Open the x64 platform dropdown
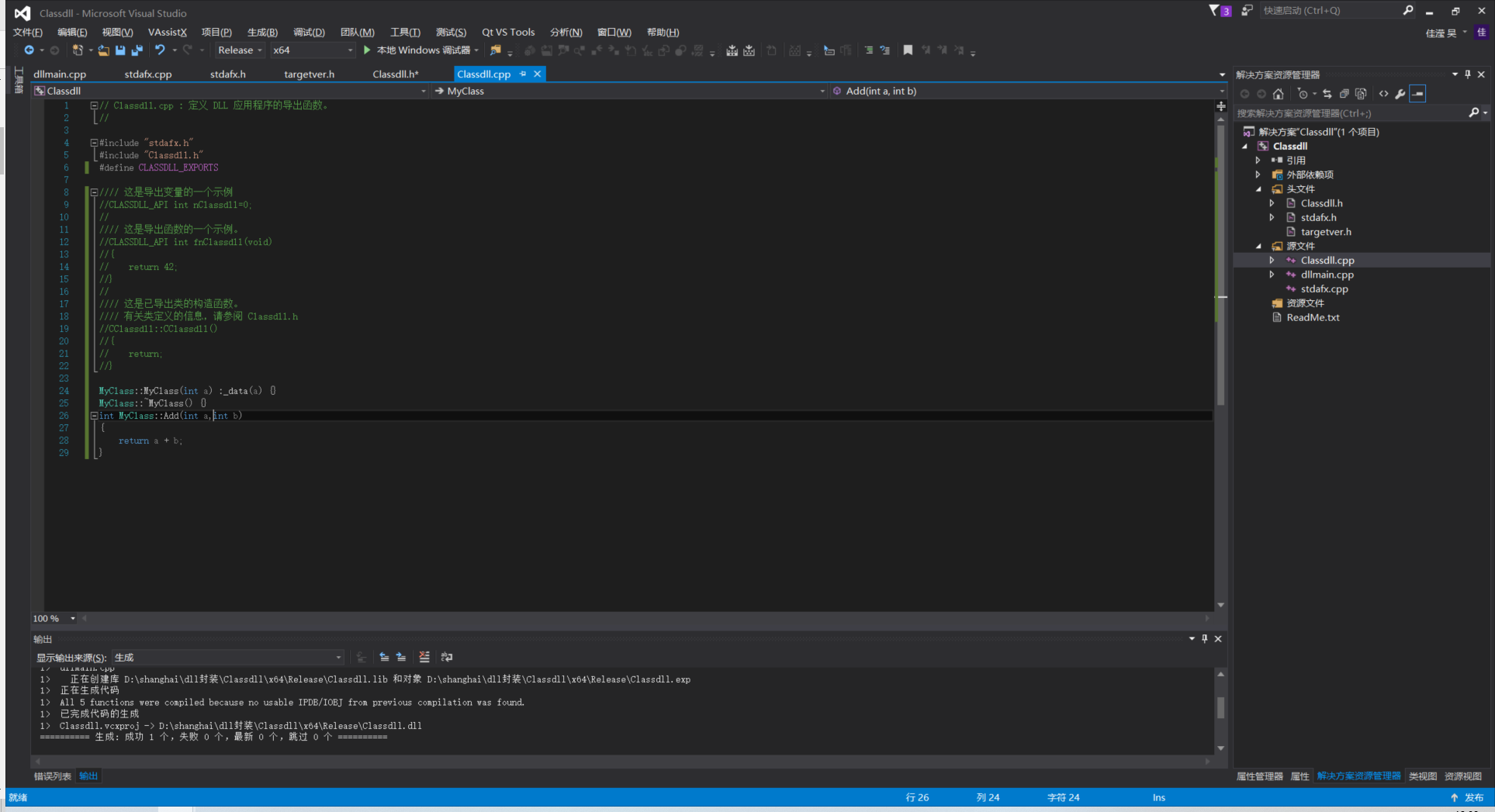1495x812 pixels. pyautogui.click(x=313, y=50)
